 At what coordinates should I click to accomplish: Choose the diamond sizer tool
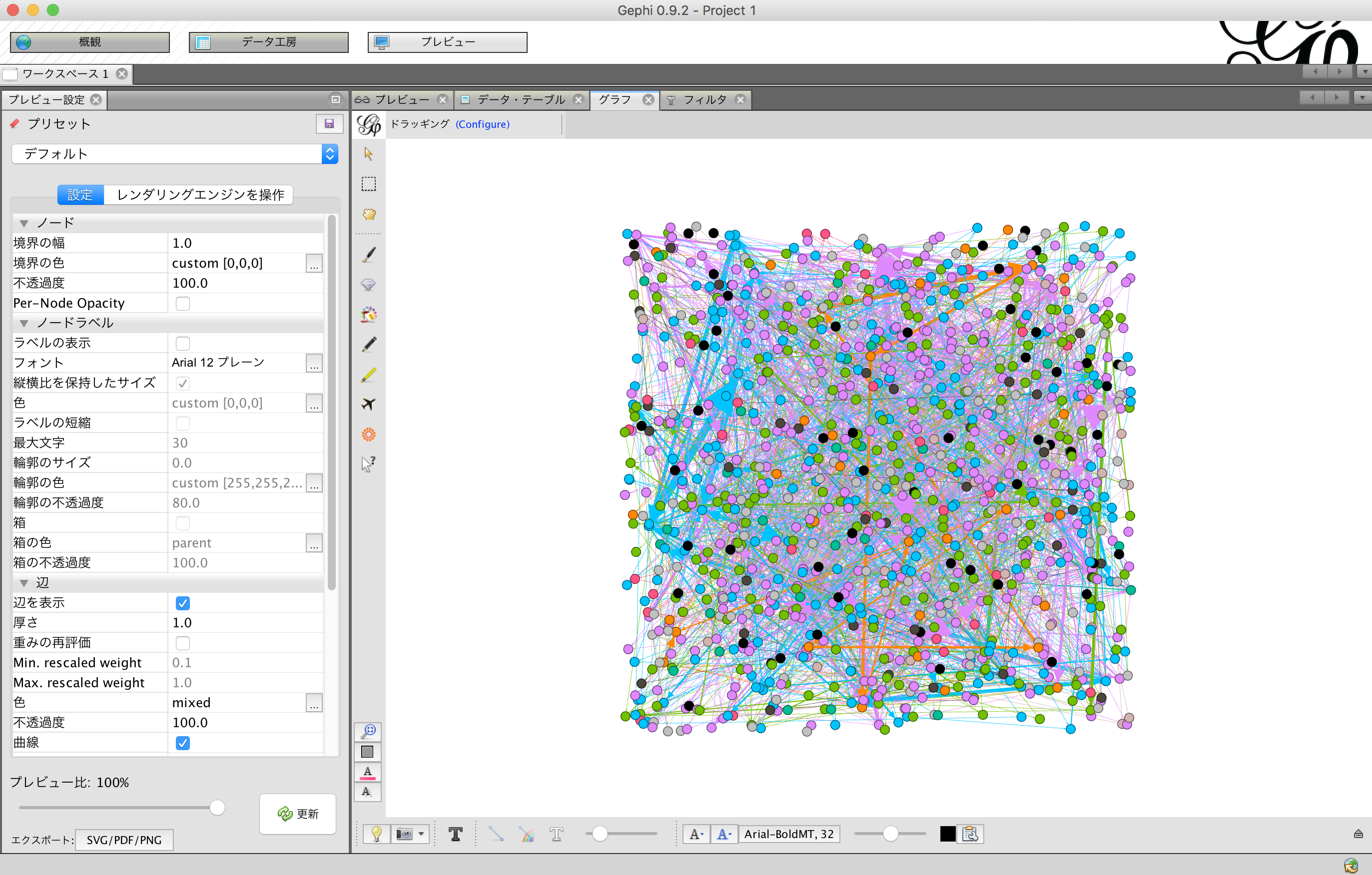click(x=369, y=284)
